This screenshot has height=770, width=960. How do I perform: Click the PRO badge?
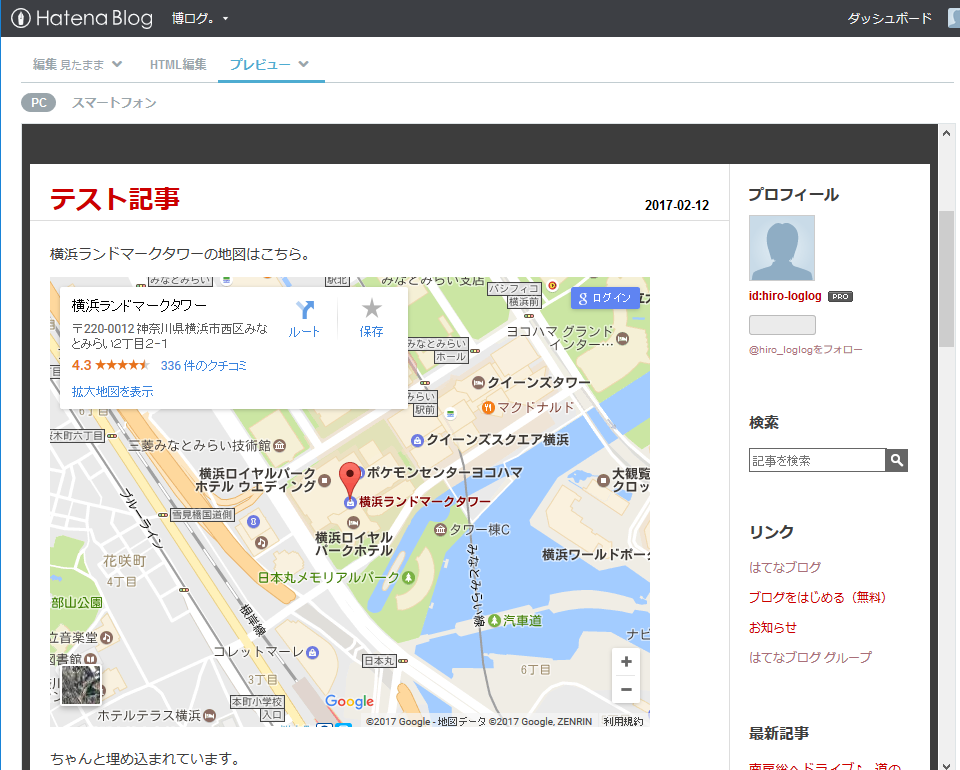(840, 296)
